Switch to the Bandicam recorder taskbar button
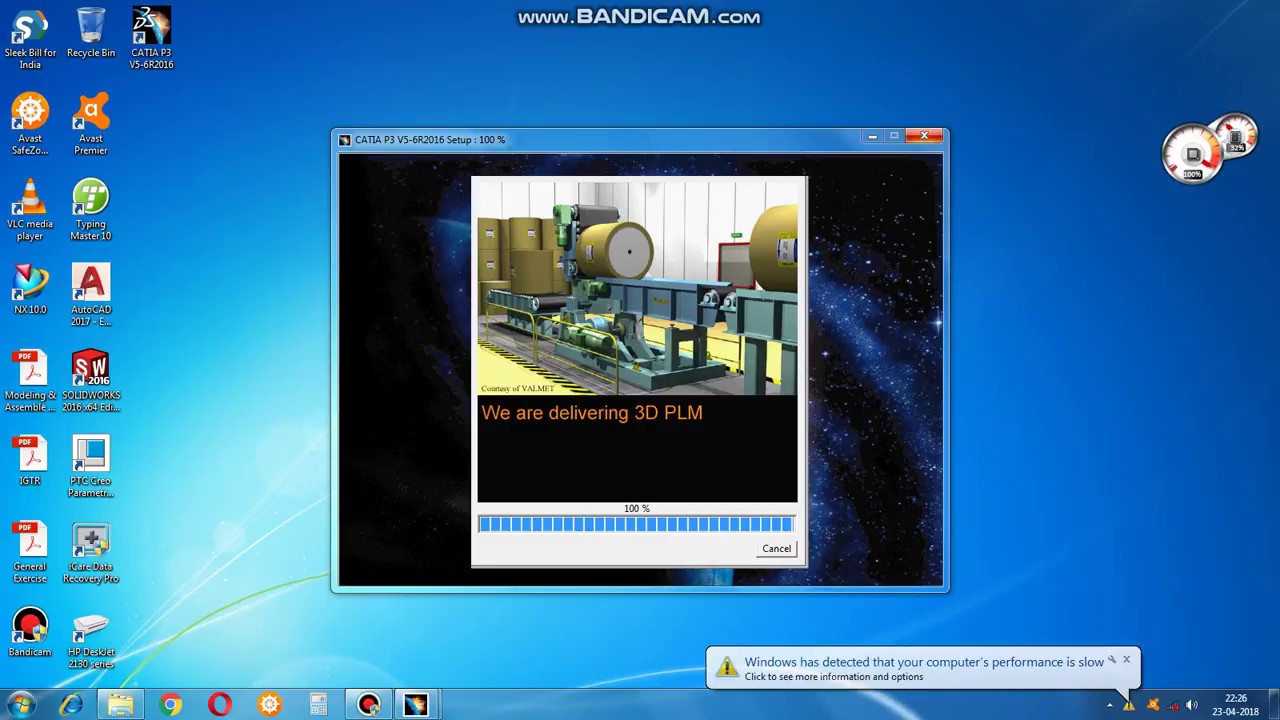The image size is (1280, 720). tap(368, 705)
